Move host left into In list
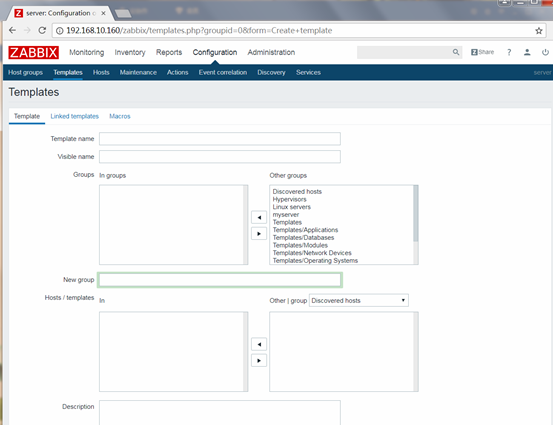Screen dimensions: 553x425 click(259, 344)
